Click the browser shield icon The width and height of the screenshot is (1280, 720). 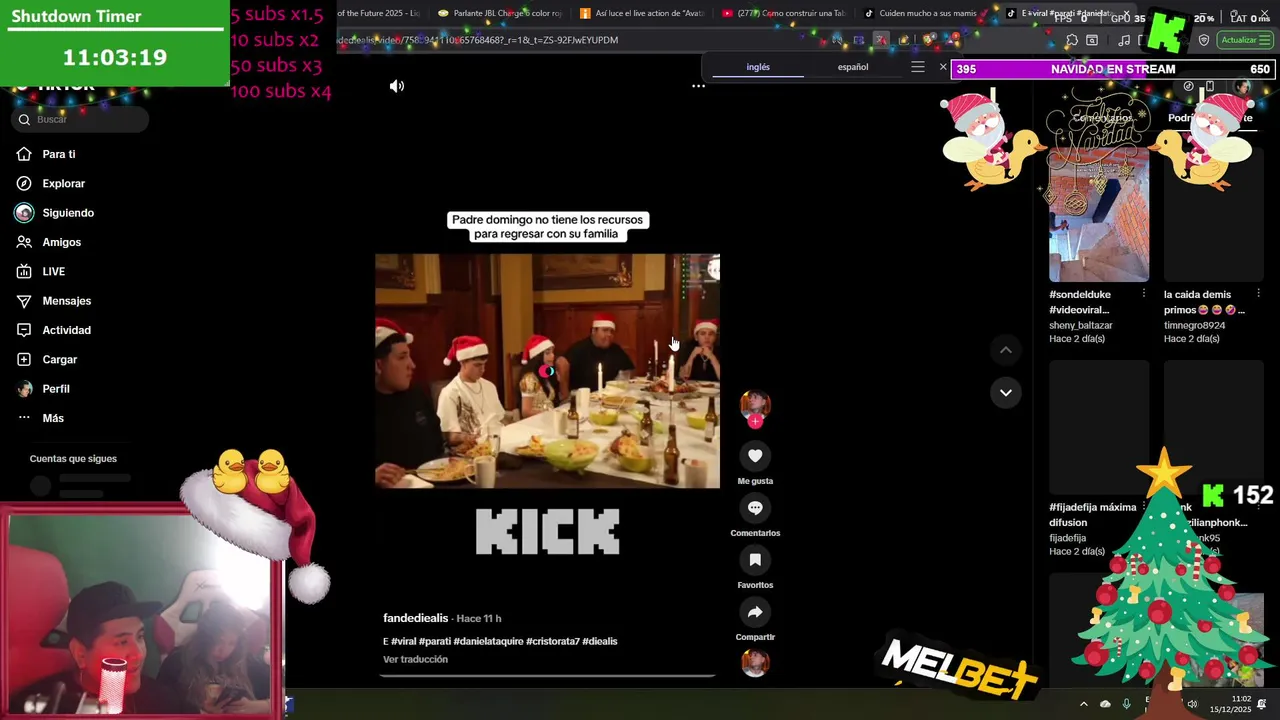pos(1204,40)
